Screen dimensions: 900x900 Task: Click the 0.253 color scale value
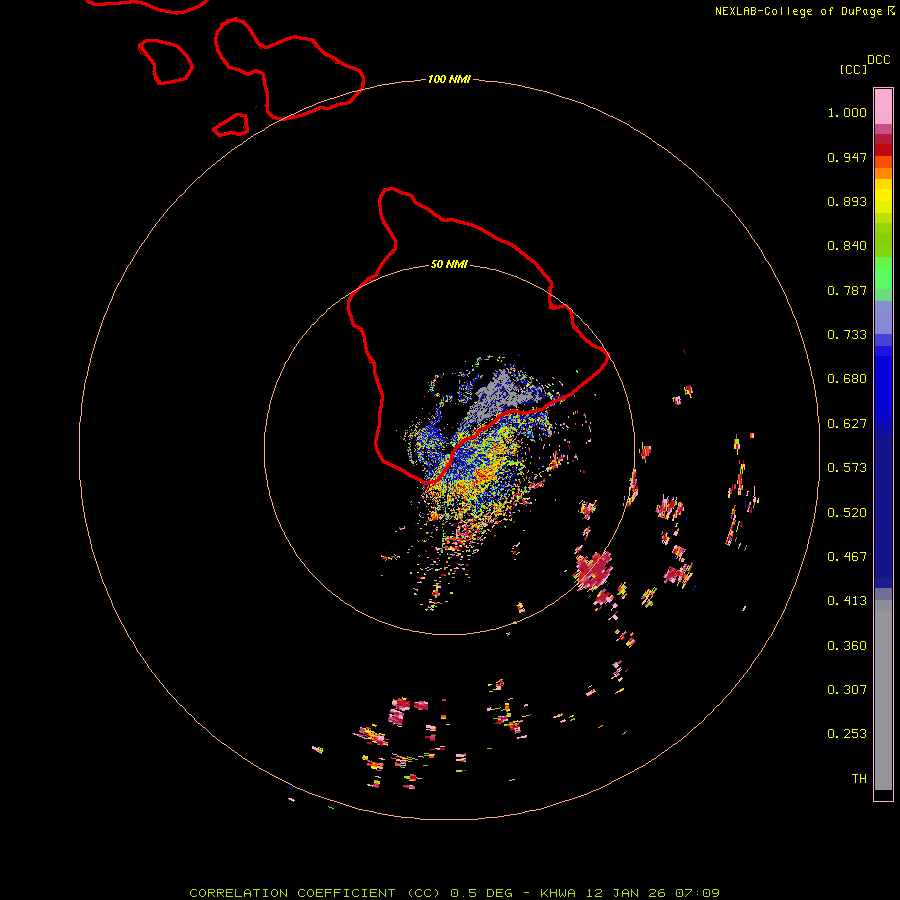click(x=847, y=734)
